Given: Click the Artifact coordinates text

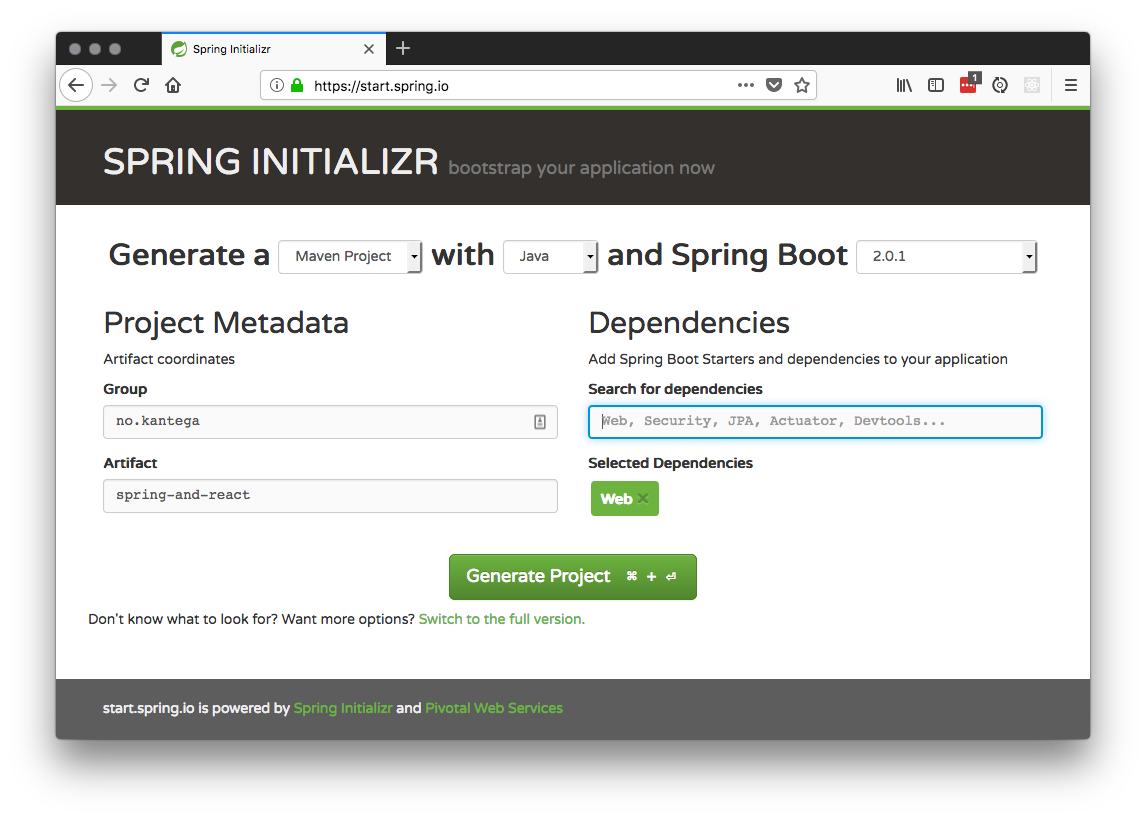Looking at the screenshot, I should pos(169,359).
